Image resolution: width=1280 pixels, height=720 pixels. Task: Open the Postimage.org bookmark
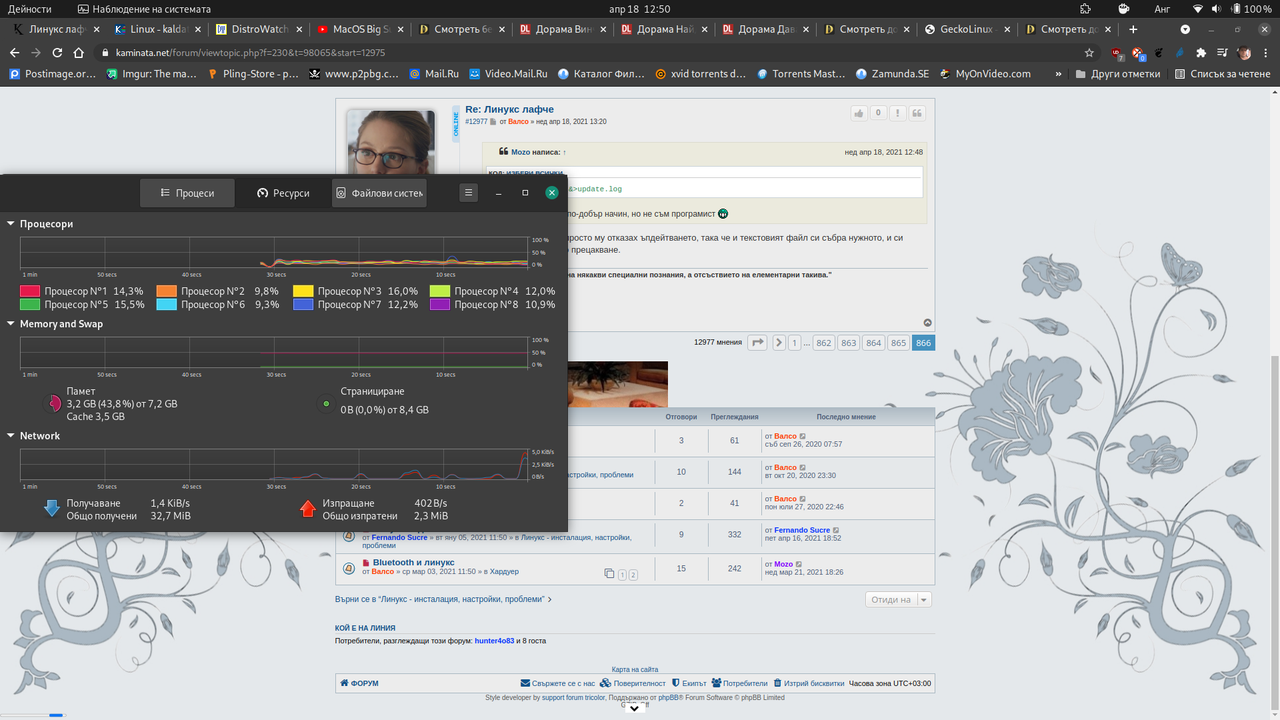pyautogui.click(x=52, y=73)
